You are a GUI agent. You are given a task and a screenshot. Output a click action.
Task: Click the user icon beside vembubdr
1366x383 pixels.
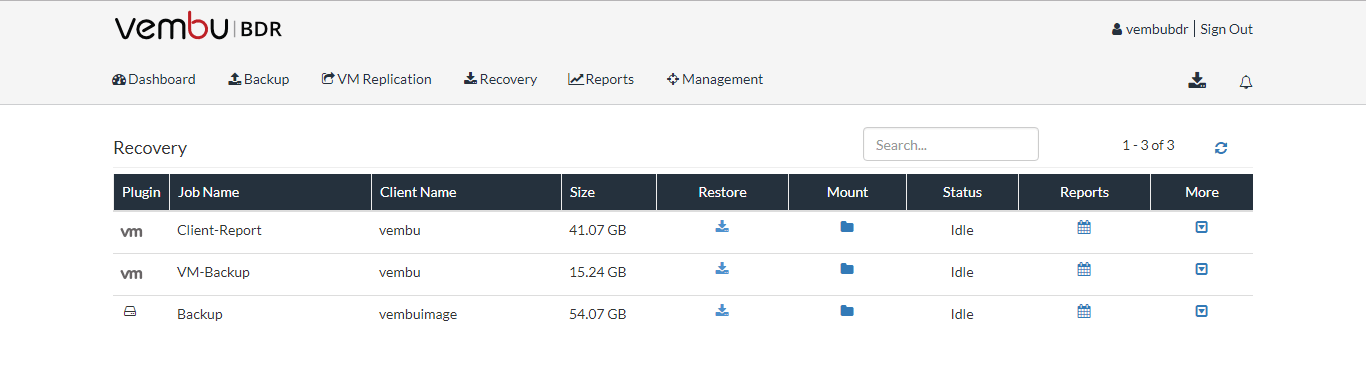point(1117,30)
